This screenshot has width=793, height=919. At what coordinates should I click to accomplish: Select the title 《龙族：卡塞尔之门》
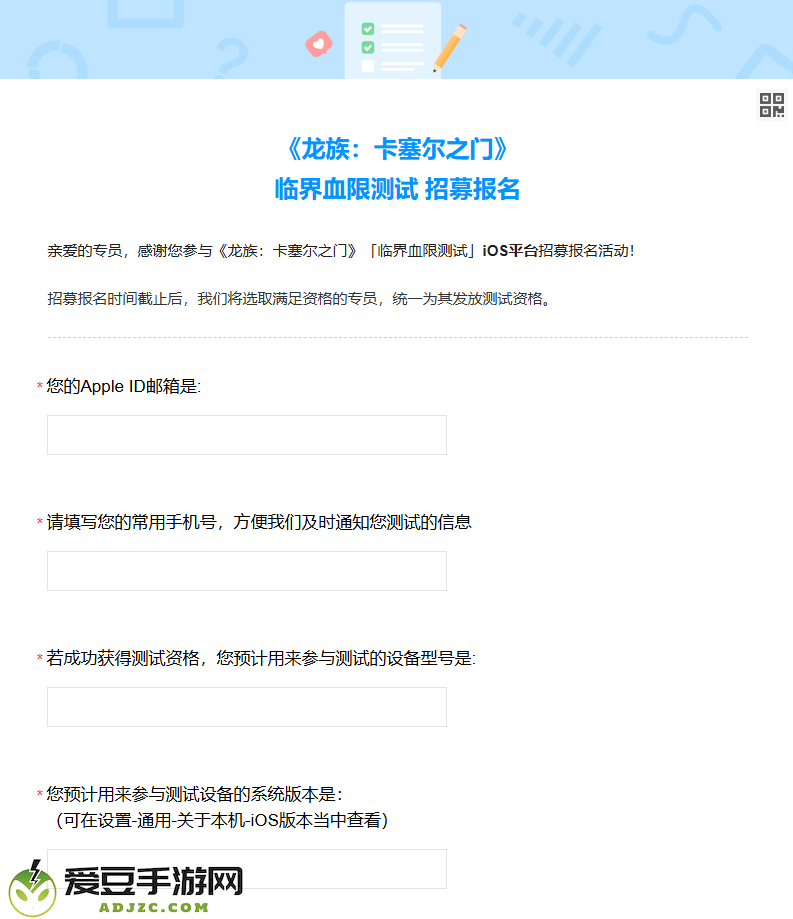coord(397,149)
